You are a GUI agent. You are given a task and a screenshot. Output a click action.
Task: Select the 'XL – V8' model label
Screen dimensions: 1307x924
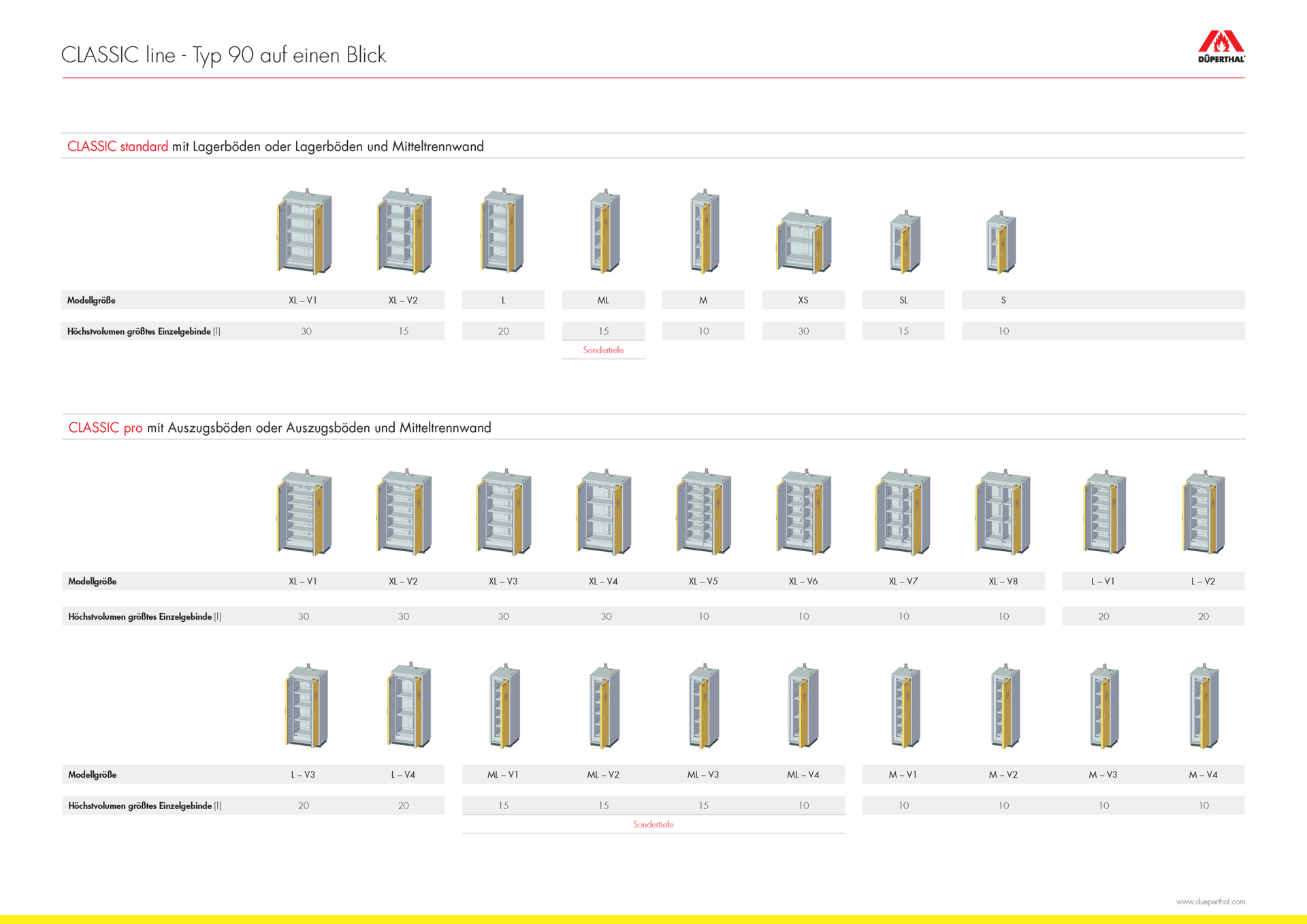click(x=1003, y=582)
